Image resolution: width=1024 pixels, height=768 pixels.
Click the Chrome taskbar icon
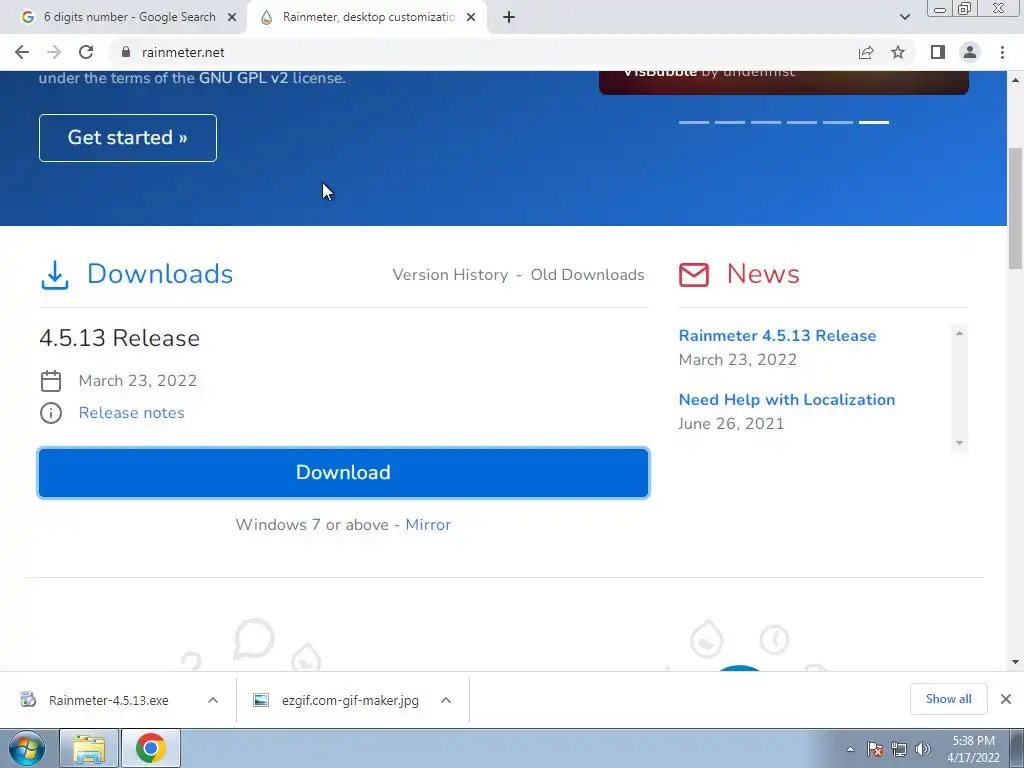[151, 748]
